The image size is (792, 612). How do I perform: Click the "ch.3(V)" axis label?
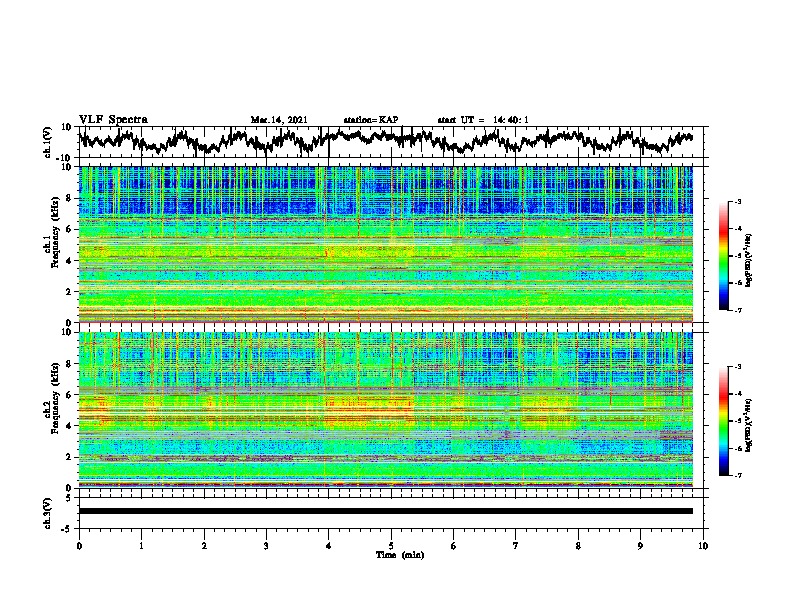point(47,513)
